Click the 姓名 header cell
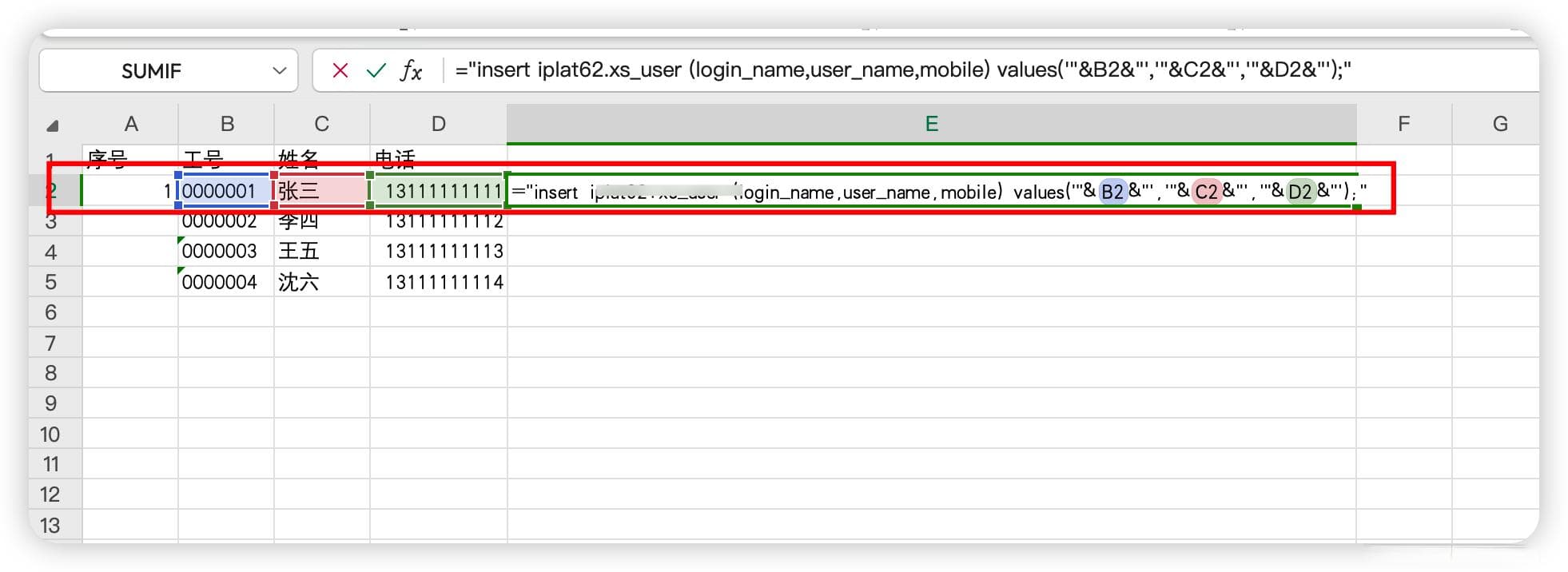1568x572 pixels. 322,160
